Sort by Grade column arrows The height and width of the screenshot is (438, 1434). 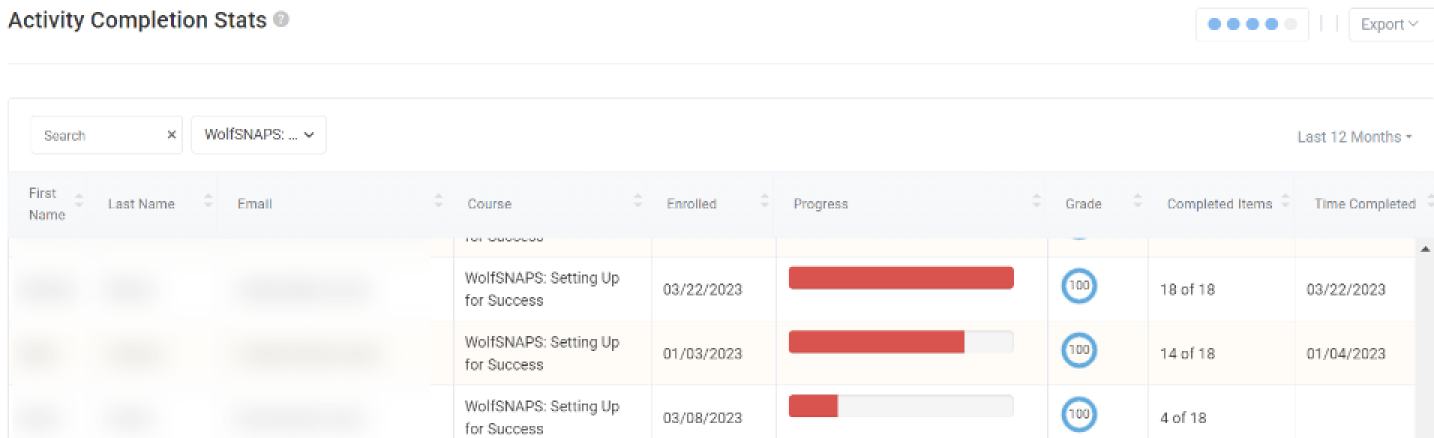coord(1137,203)
